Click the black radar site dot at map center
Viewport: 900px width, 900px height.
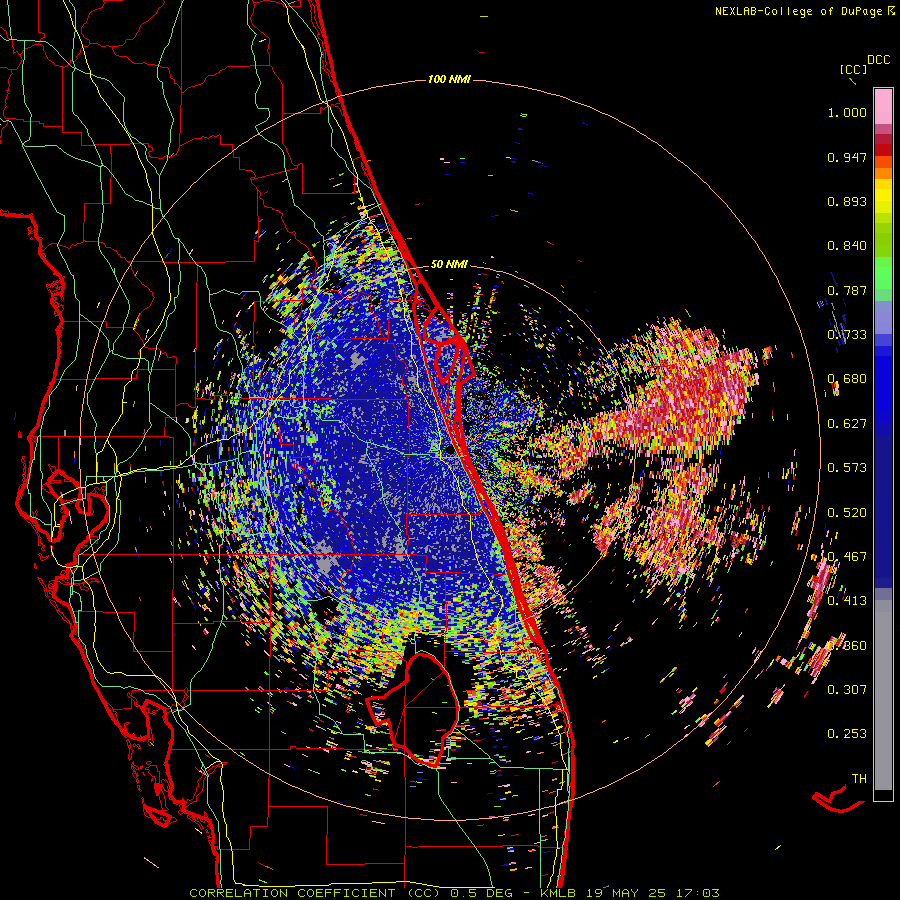(x=449, y=451)
